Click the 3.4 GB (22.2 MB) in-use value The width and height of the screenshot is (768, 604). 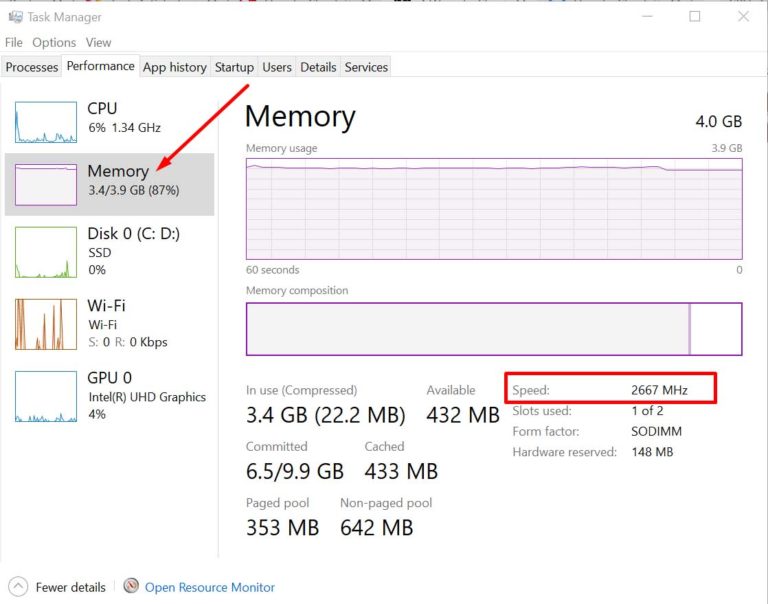(x=326, y=415)
